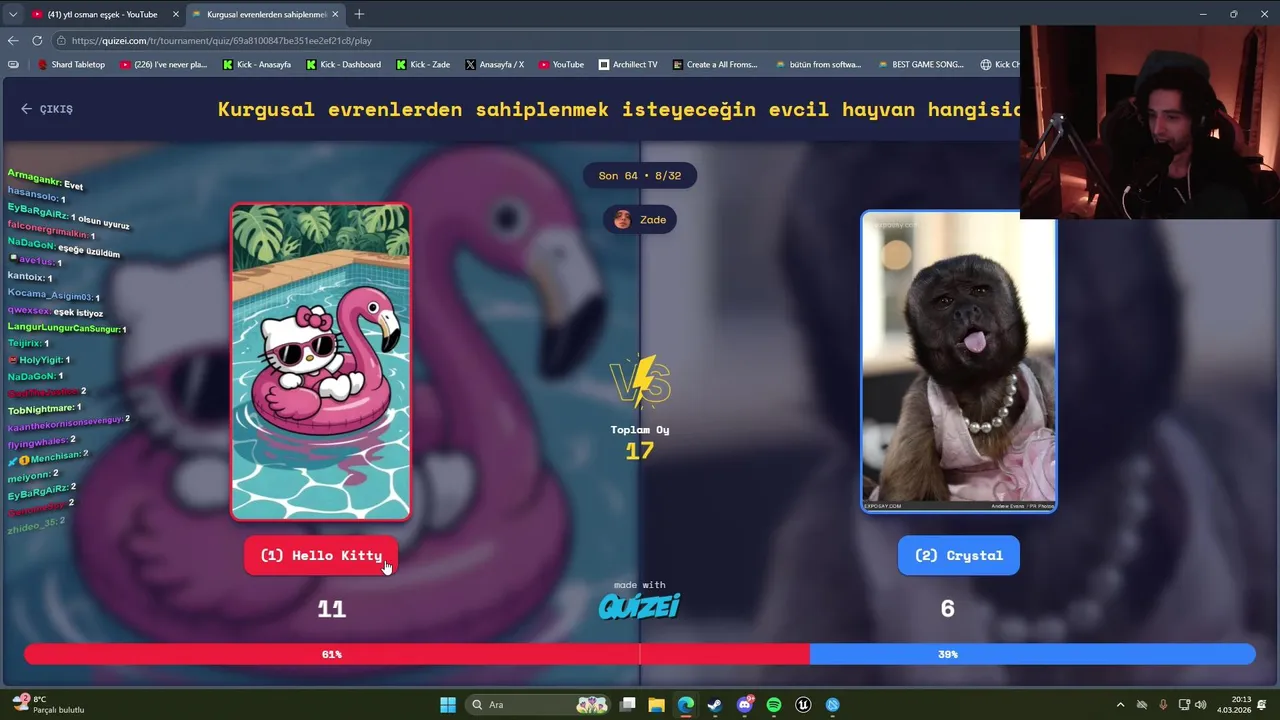Click chat message by Armagankr

pyautogui.click(x=45, y=180)
